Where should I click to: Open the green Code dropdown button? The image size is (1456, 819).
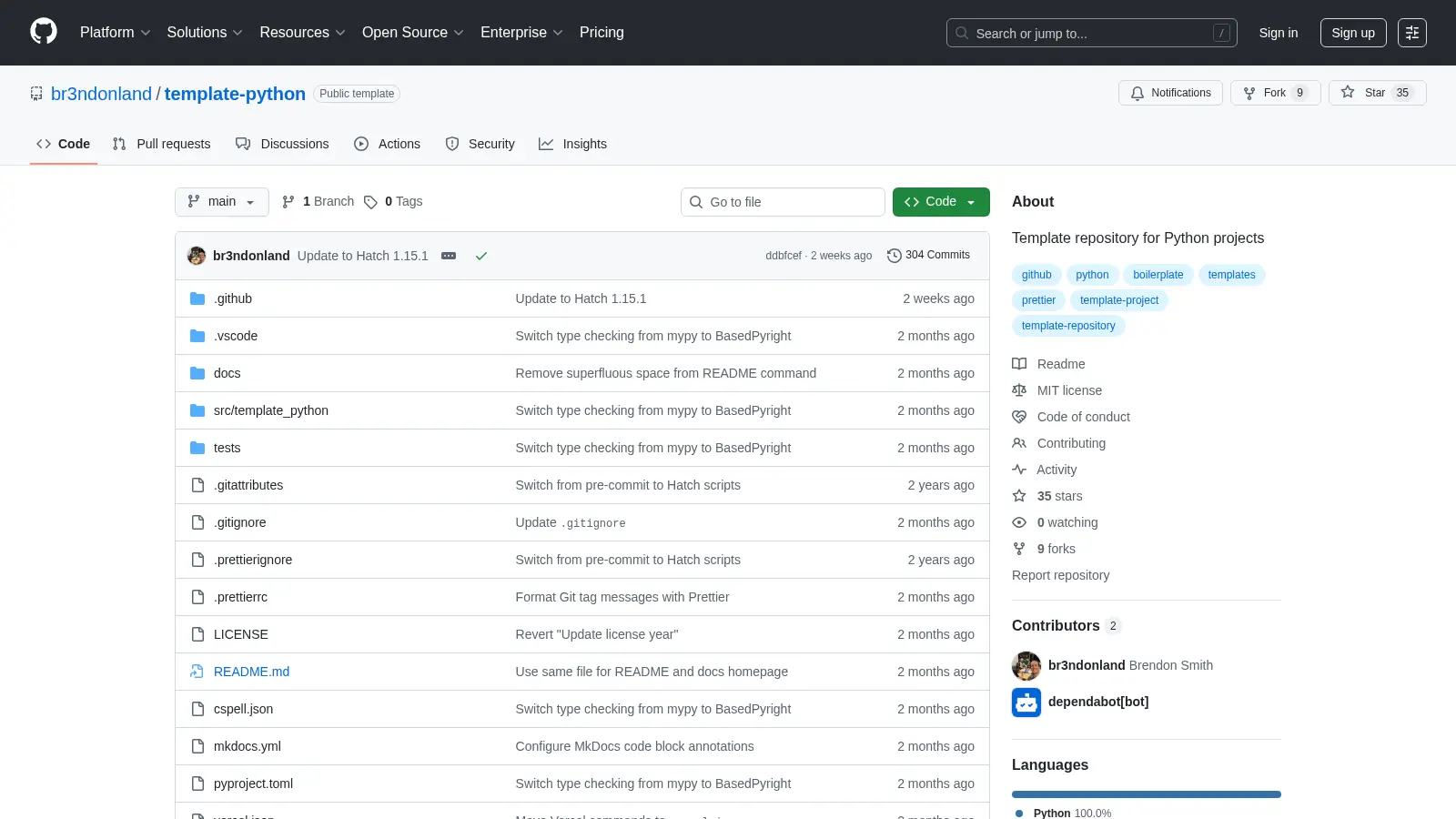pos(941,202)
